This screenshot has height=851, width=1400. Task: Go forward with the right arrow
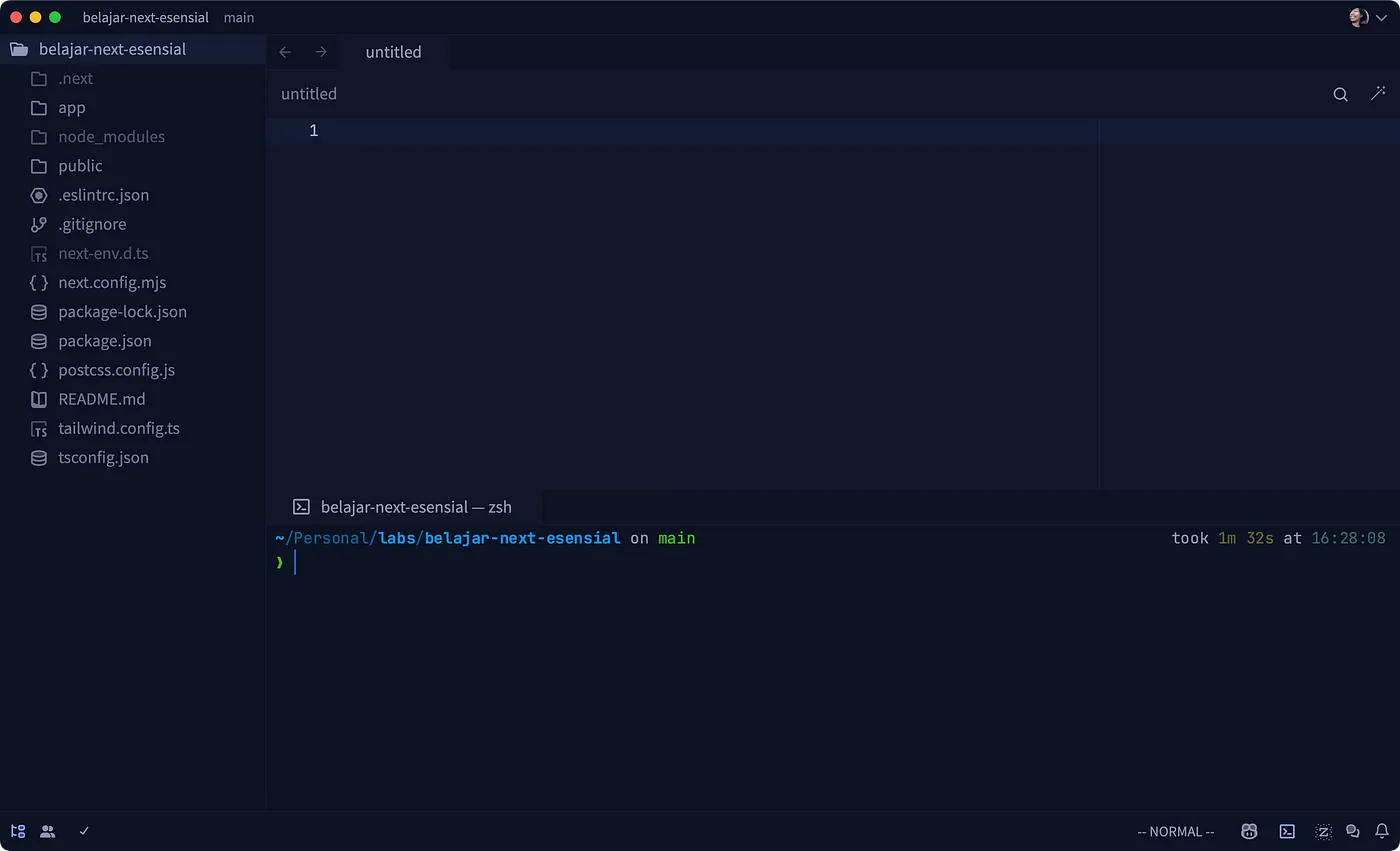tap(321, 52)
